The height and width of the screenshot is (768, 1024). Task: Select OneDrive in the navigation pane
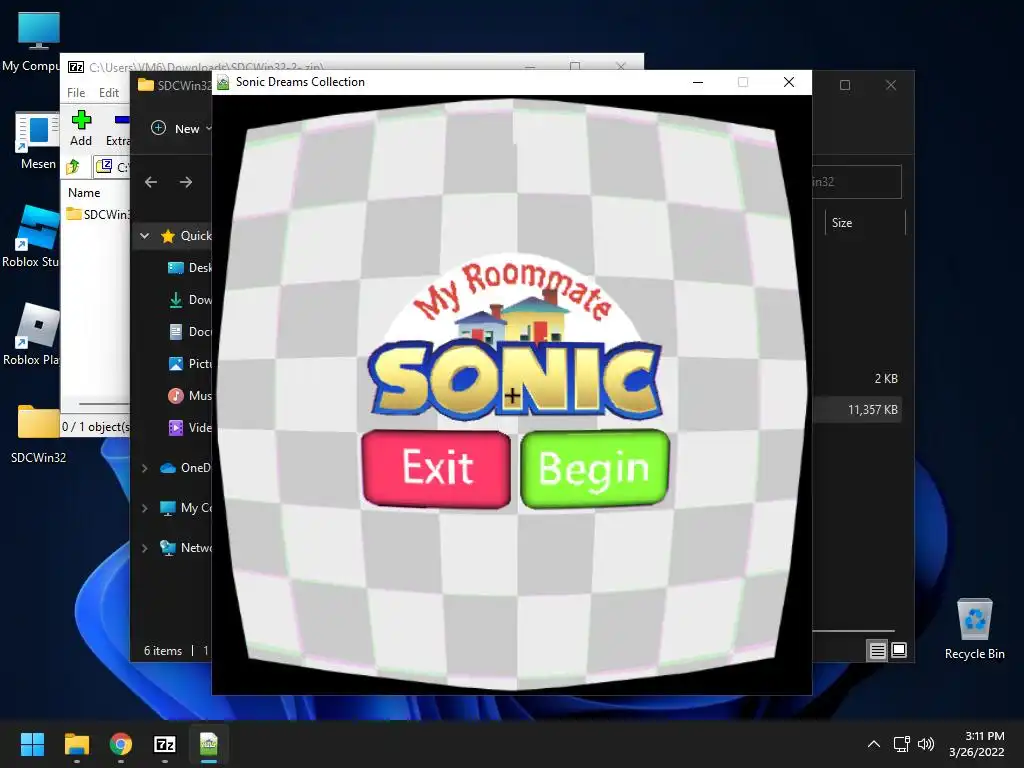(185, 468)
